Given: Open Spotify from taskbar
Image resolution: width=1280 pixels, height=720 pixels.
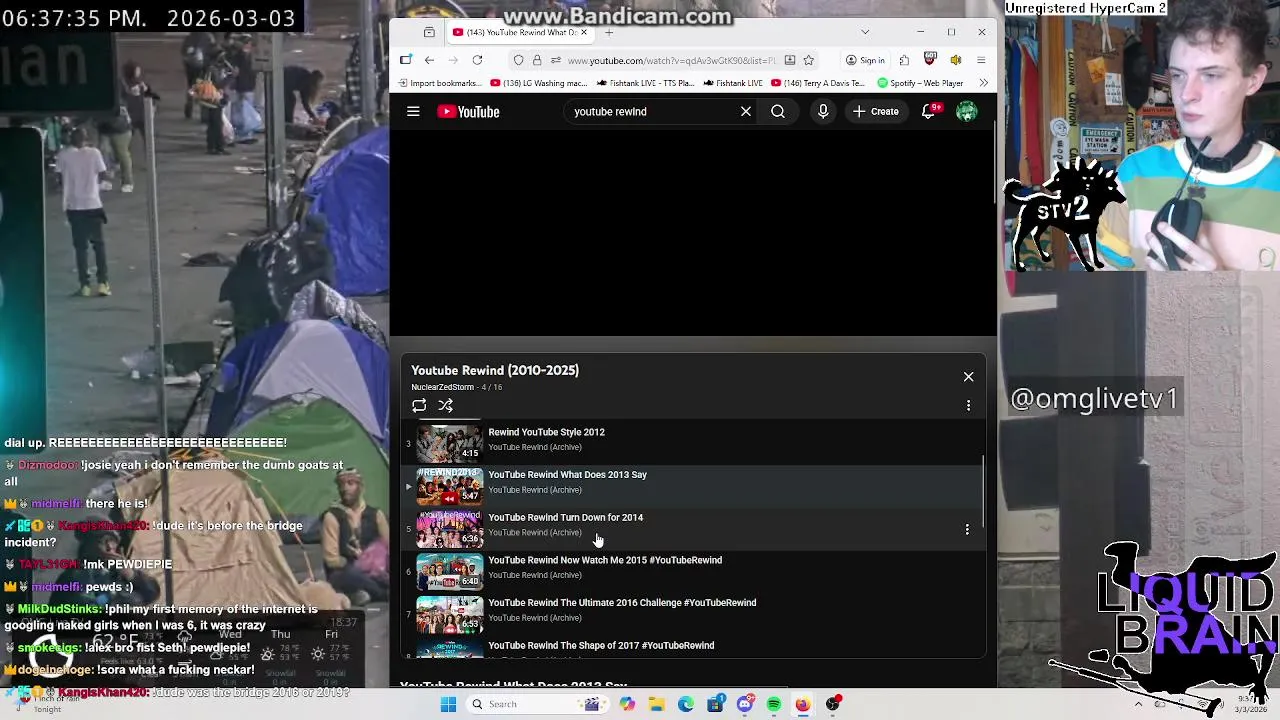Looking at the screenshot, I should tap(774, 704).
